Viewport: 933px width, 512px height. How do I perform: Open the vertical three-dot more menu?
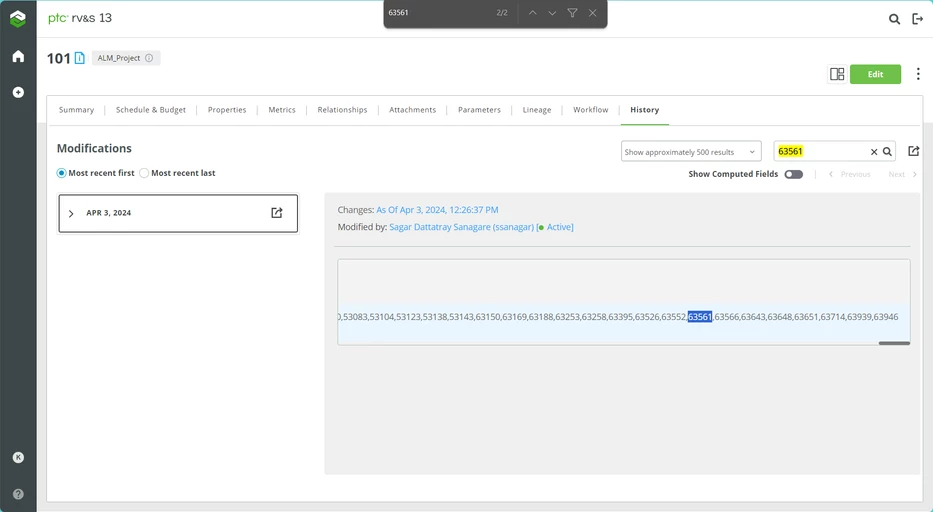point(918,74)
